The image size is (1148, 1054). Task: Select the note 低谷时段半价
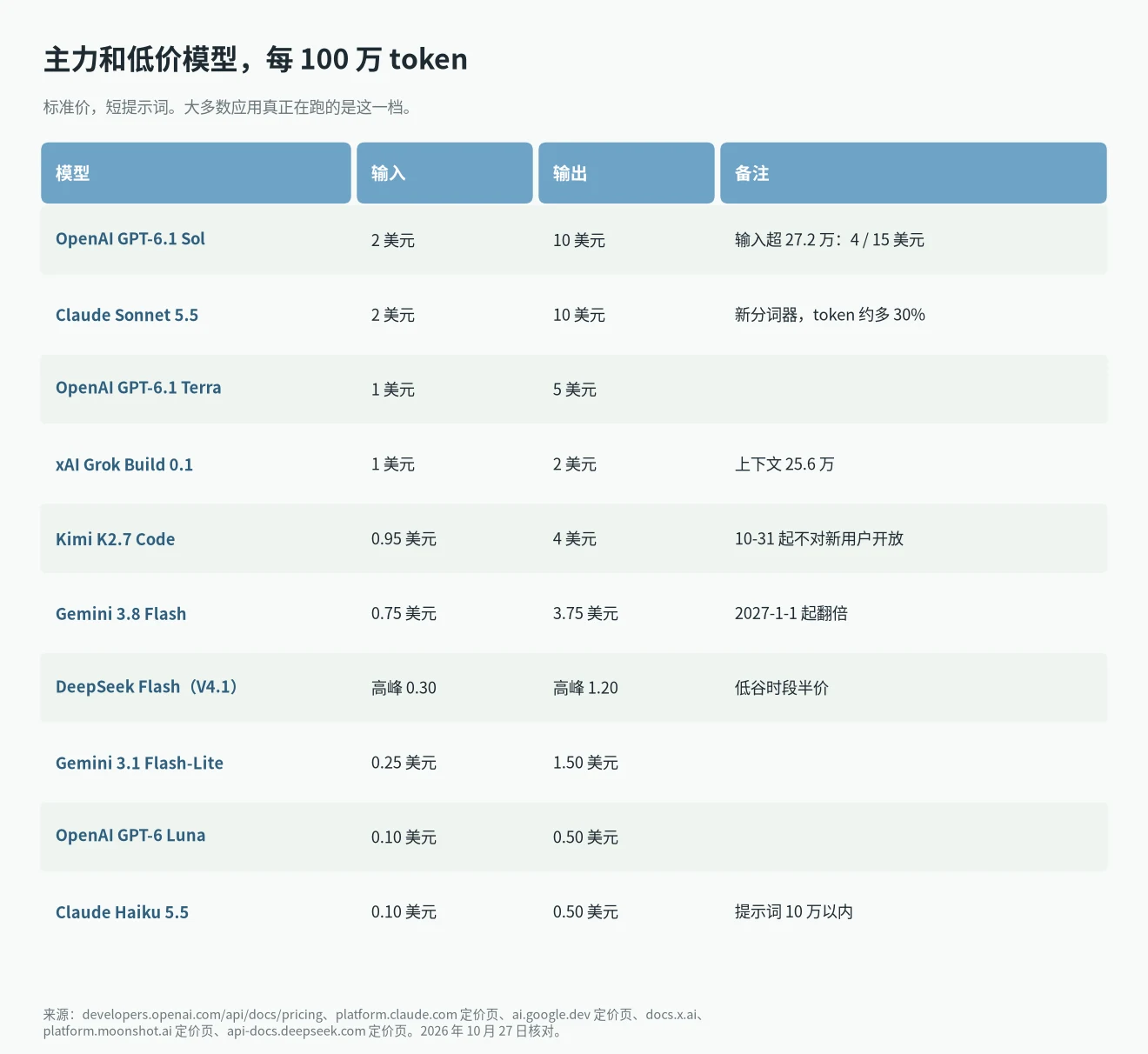782,688
